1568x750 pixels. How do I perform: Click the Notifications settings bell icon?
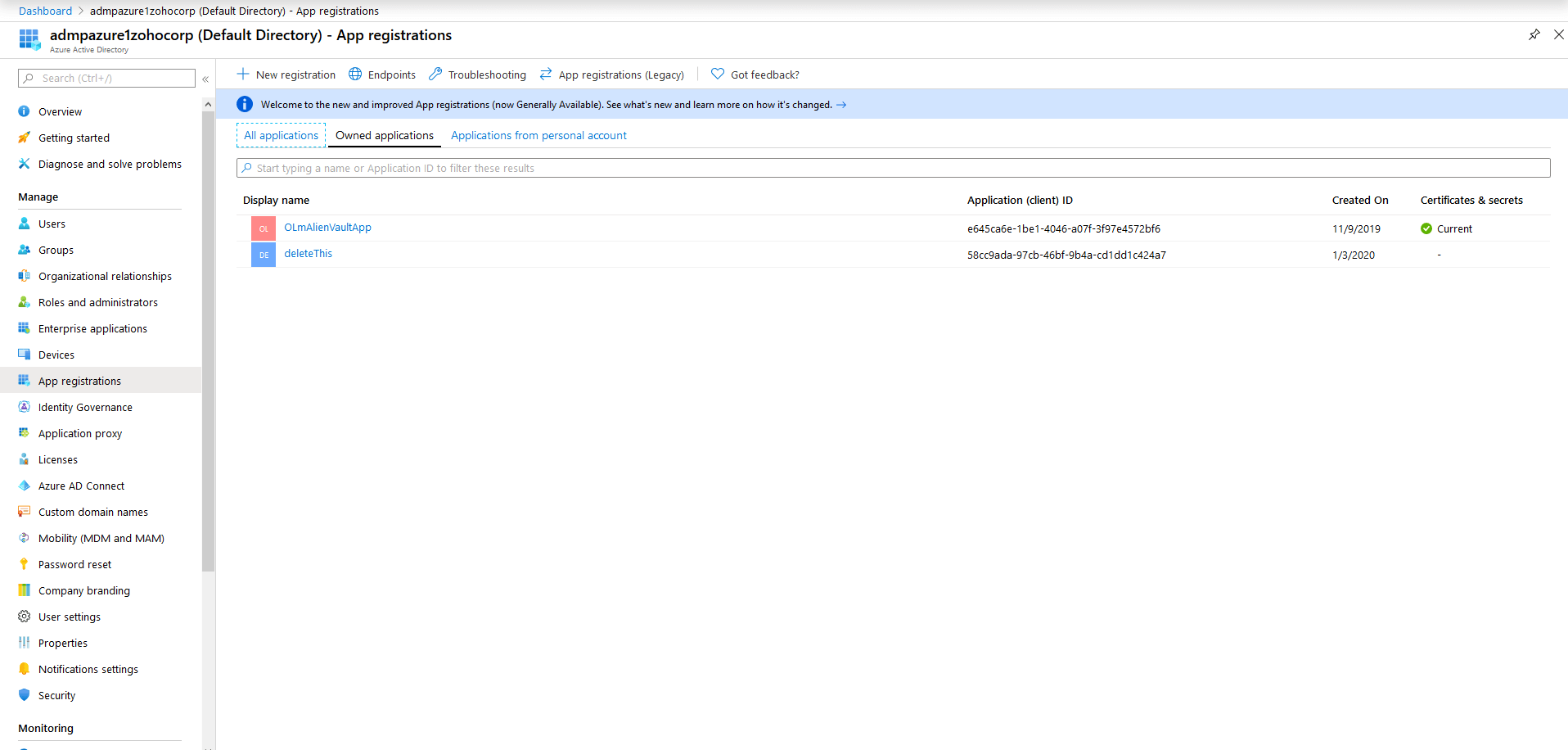coord(24,669)
